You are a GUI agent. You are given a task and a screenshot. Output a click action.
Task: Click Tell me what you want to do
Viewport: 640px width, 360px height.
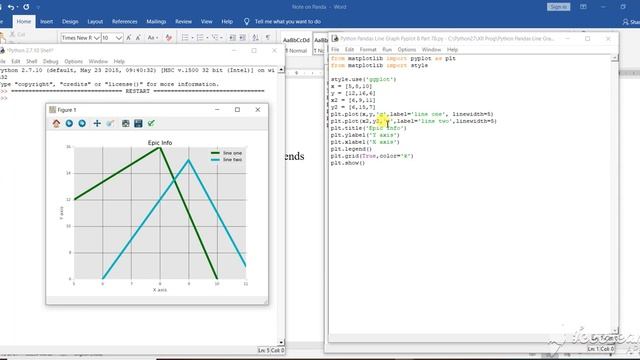click(x=288, y=22)
